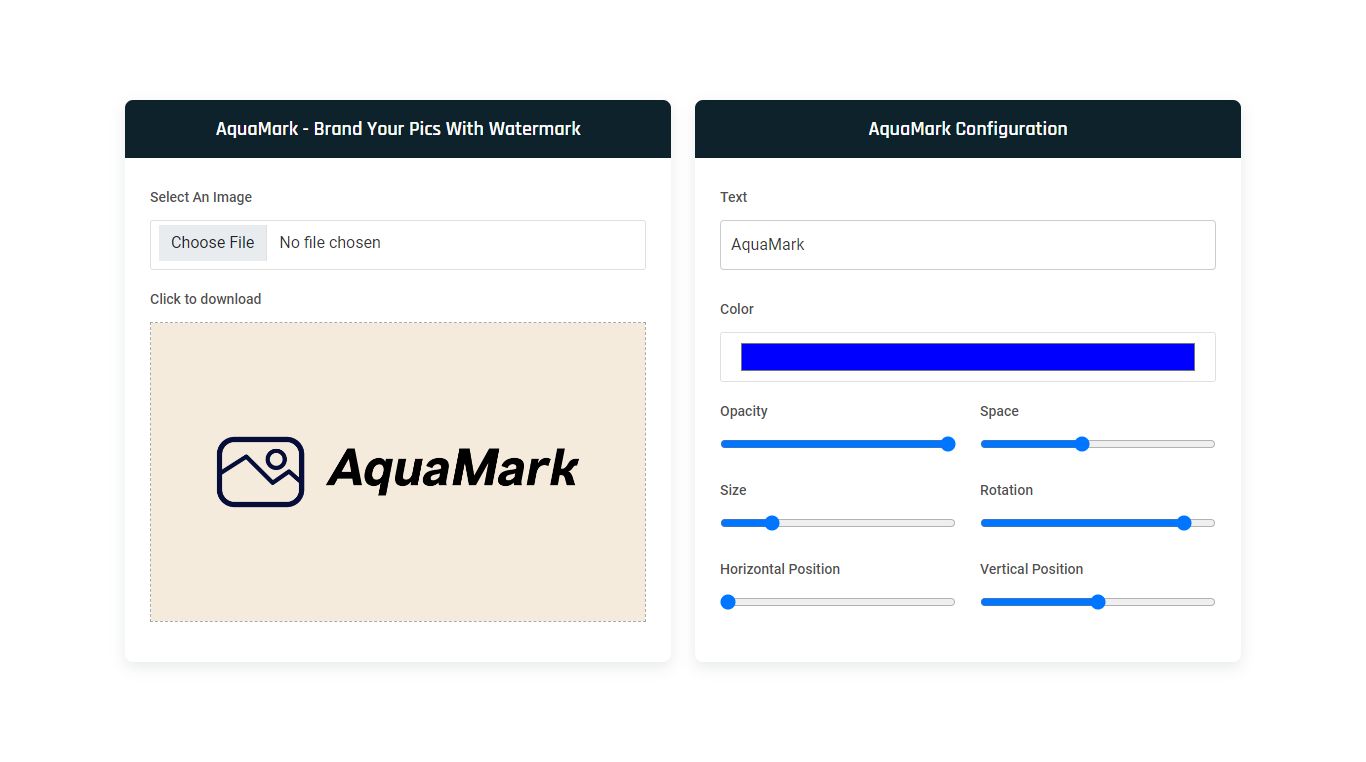The width and height of the screenshot is (1366, 762).
Task: Click the Choose File button
Action: click(x=212, y=243)
